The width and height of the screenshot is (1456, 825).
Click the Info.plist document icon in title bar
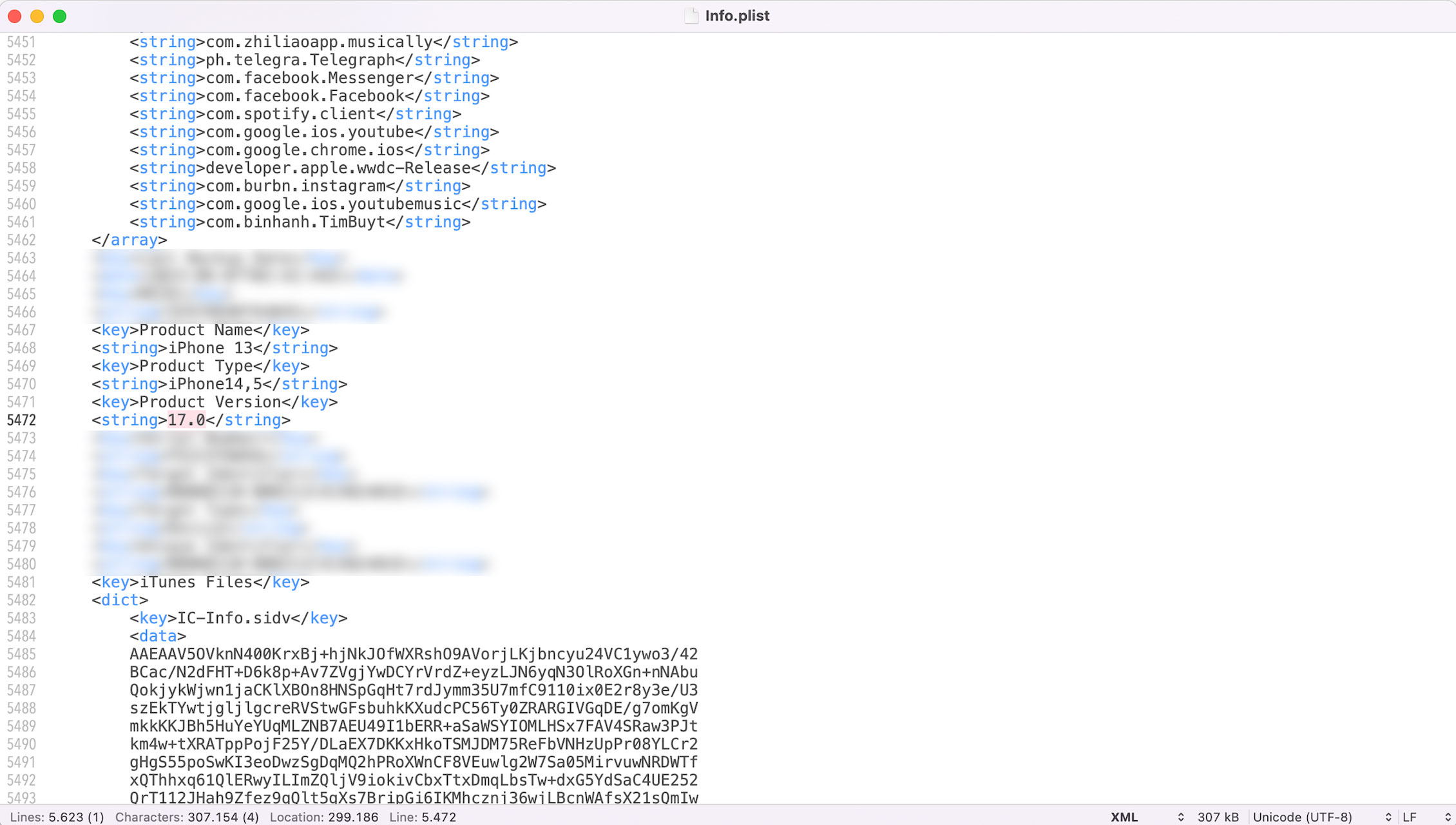(x=691, y=15)
